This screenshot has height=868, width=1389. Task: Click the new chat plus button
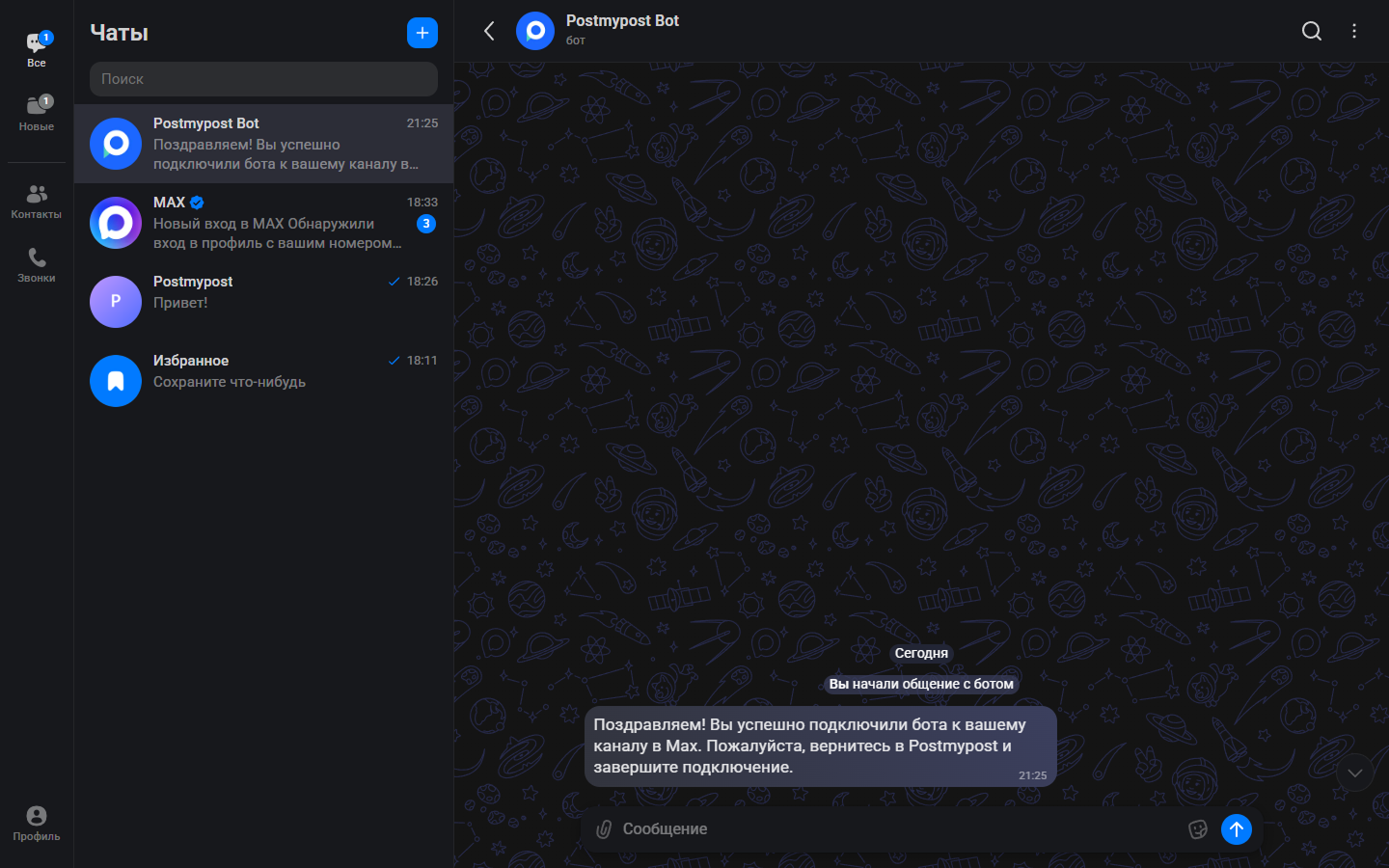point(422,33)
